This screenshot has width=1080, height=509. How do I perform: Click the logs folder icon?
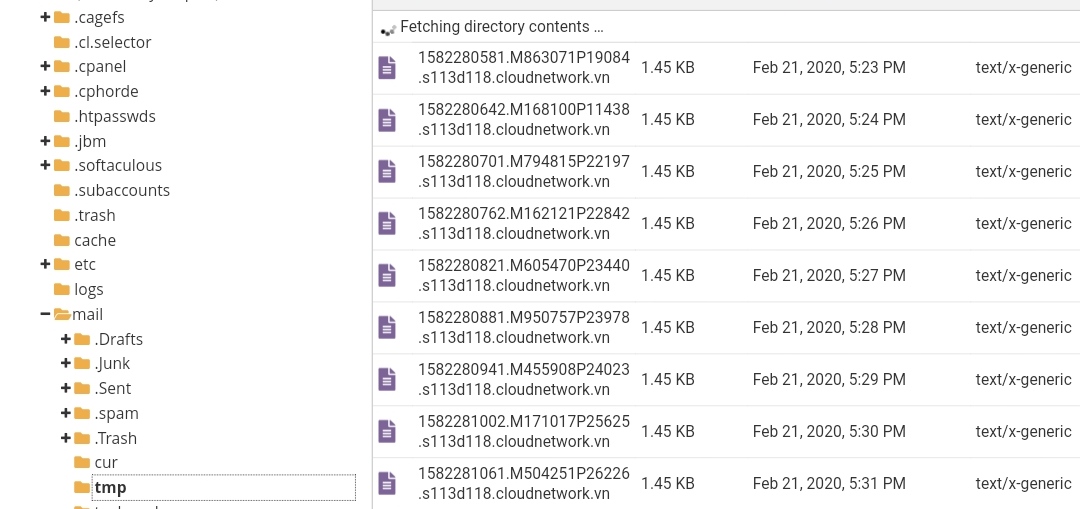click(61, 290)
